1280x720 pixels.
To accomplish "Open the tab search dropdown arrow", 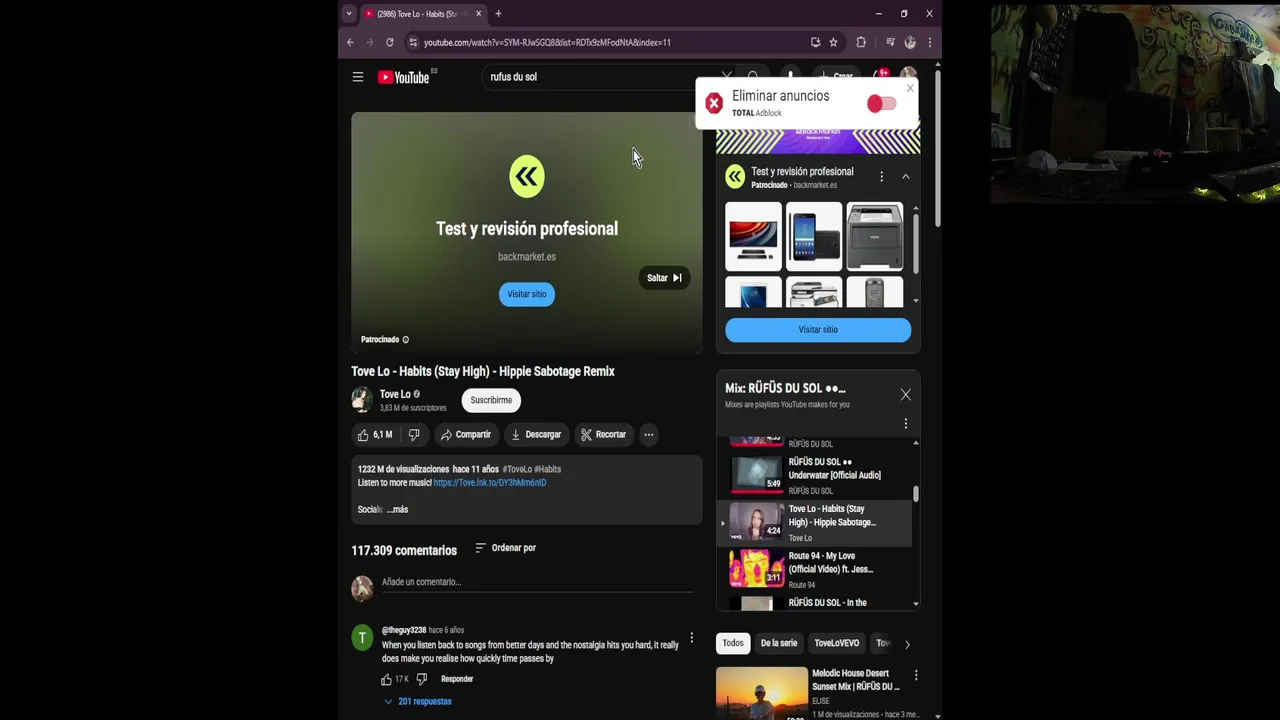I will coord(348,14).
